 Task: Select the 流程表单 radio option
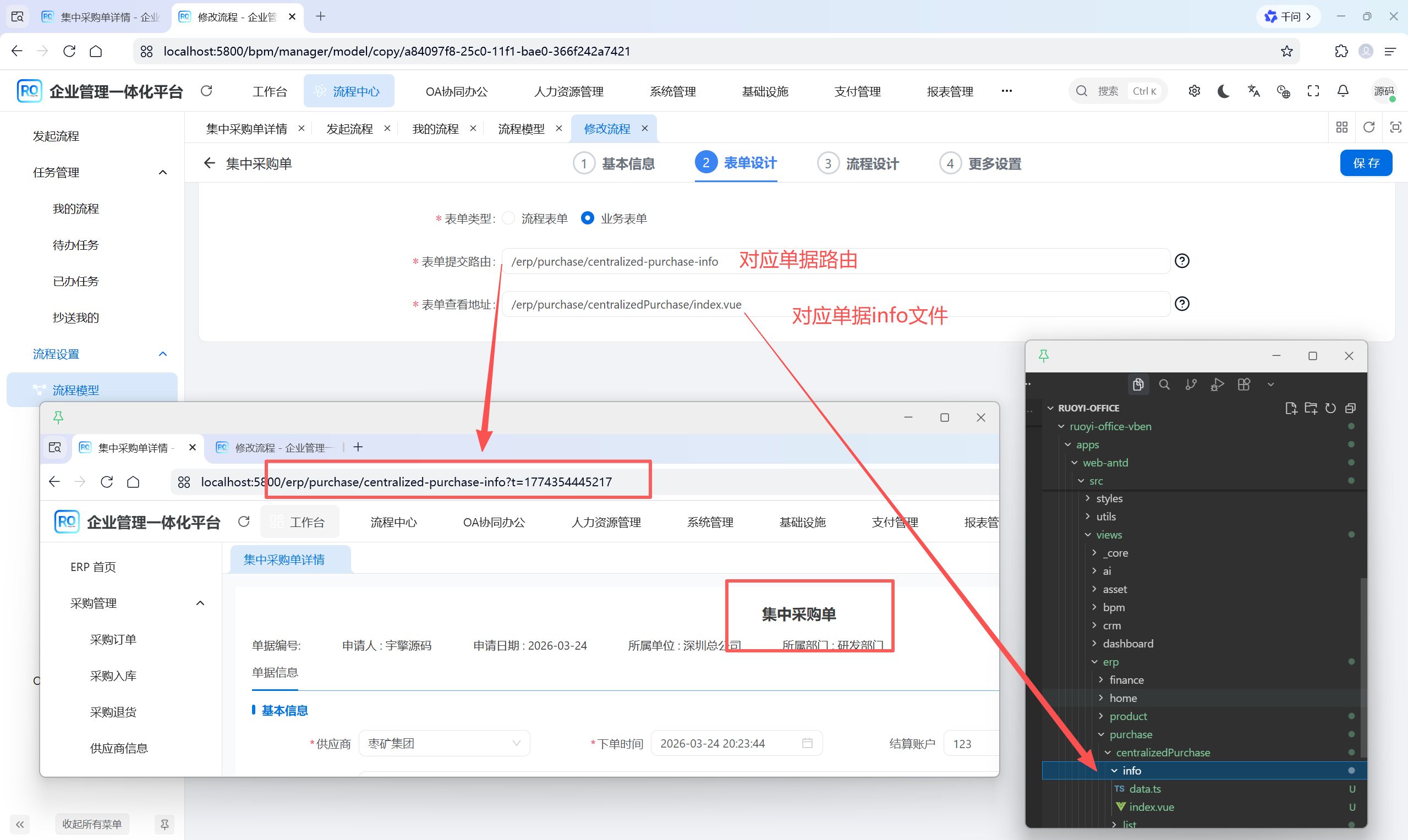point(508,218)
